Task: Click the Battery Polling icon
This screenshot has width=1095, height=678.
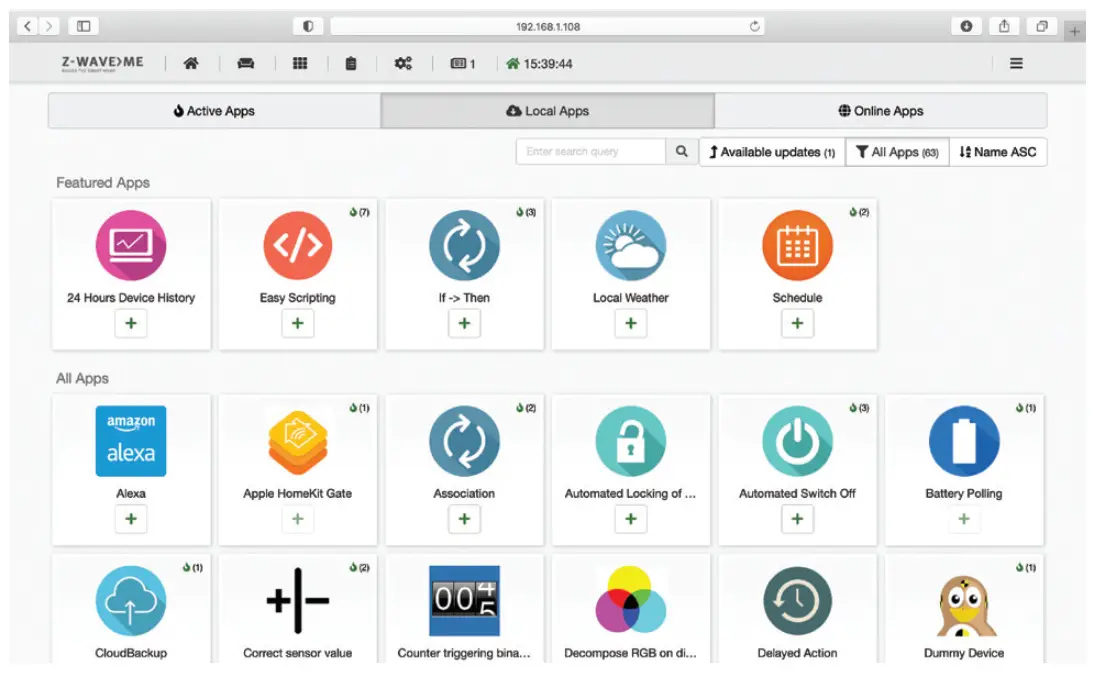Action: [x=964, y=441]
